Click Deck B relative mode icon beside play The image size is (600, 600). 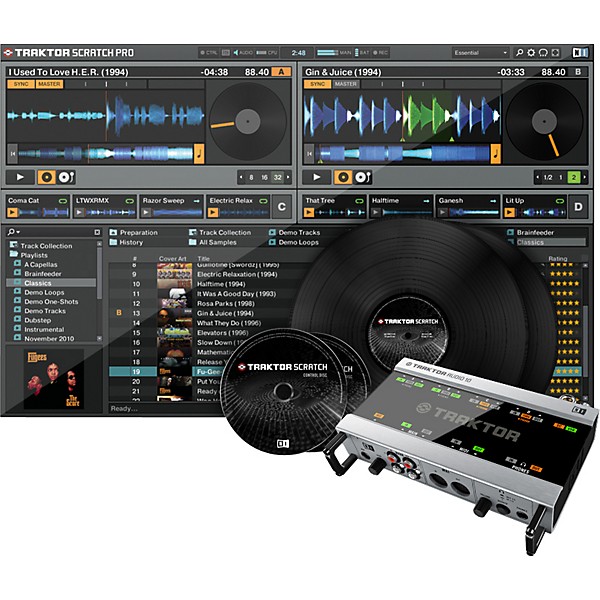363,177
